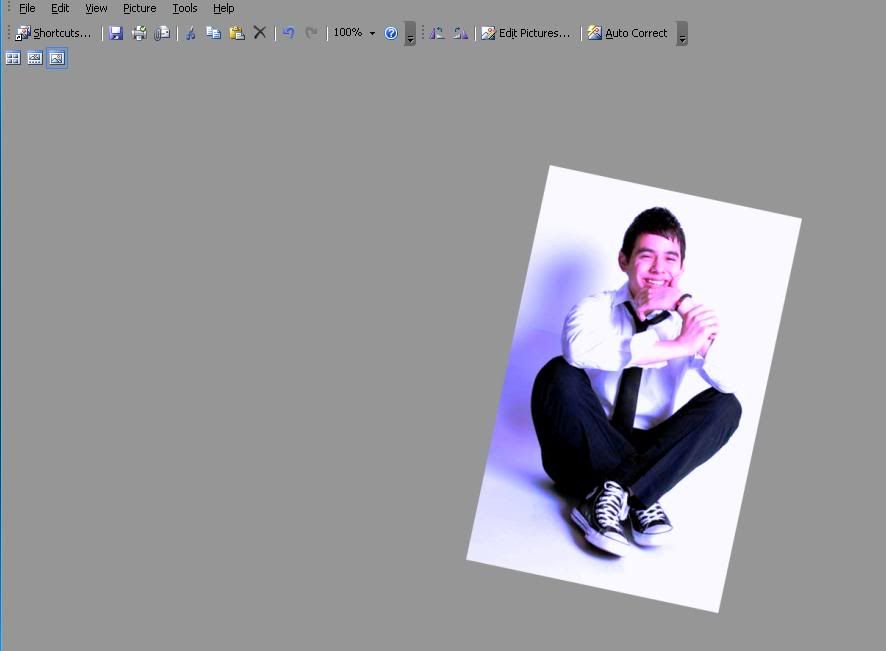The height and width of the screenshot is (651, 886).
Task: Click the Rotate Left icon
Action: 437,33
